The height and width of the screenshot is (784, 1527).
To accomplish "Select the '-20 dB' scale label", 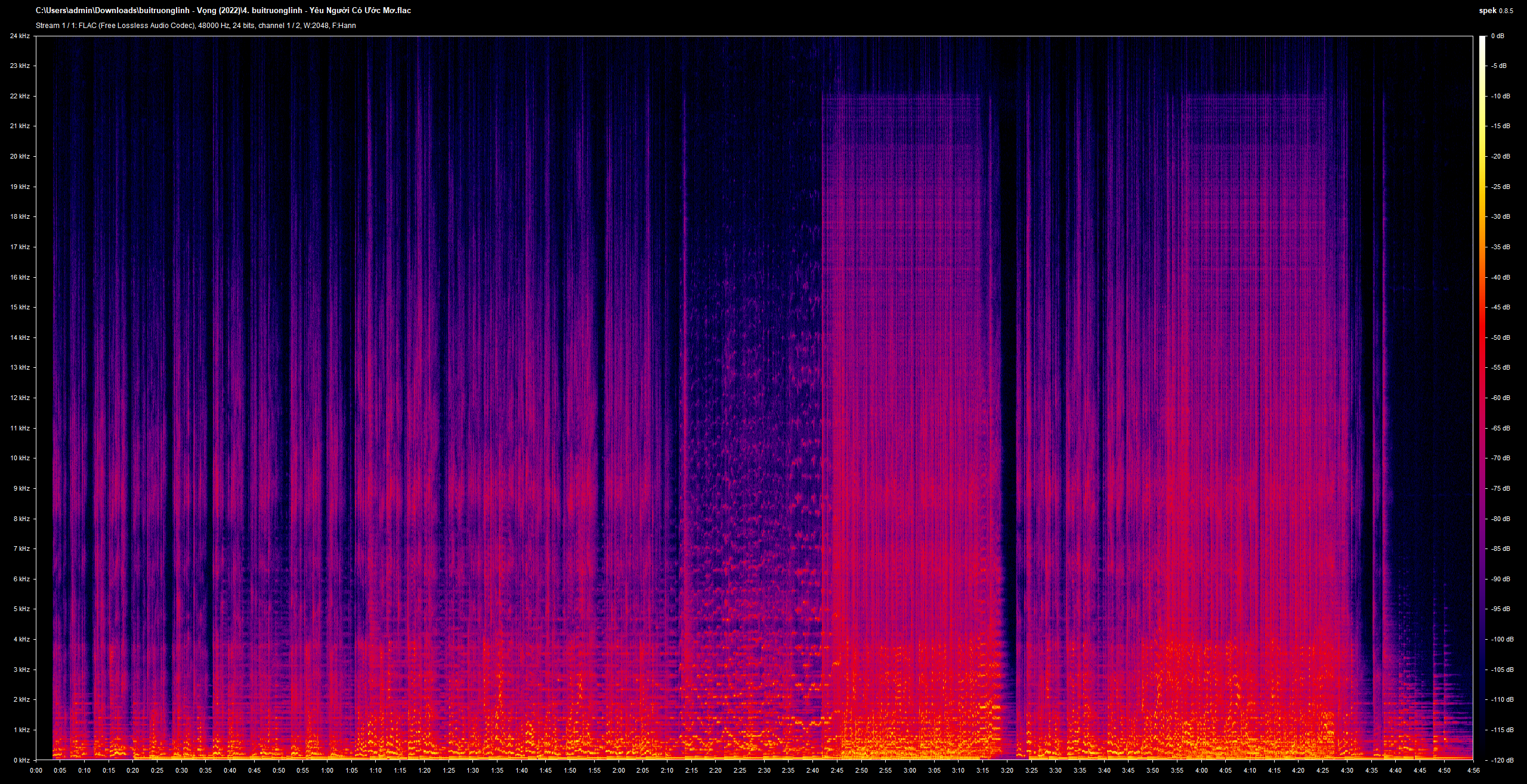I will (x=1500, y=156).
